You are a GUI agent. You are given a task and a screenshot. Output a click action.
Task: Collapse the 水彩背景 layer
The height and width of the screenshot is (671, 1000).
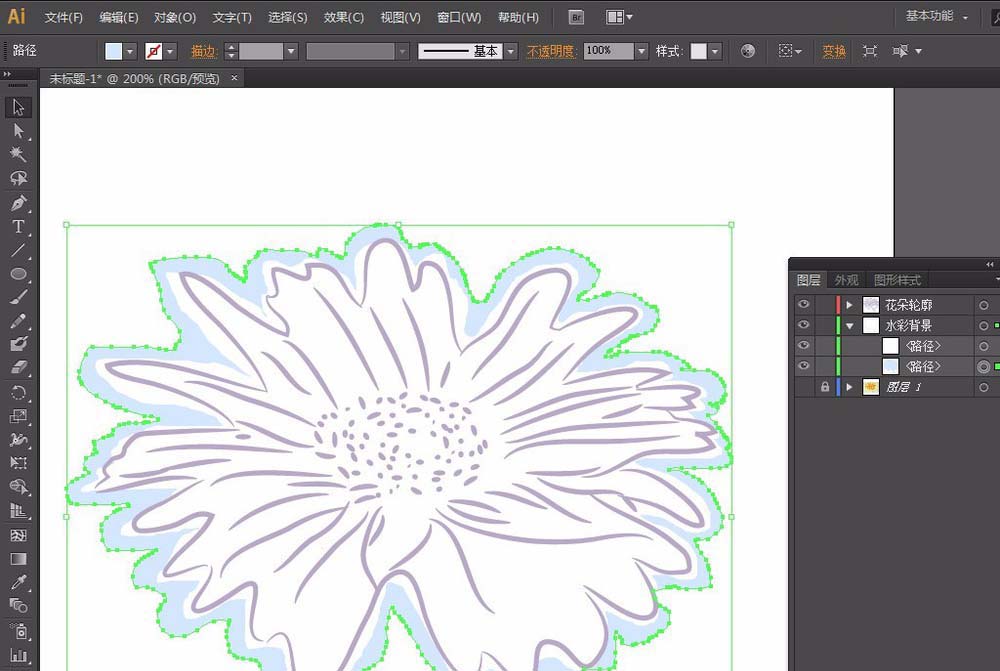click(x=850, y=326)
